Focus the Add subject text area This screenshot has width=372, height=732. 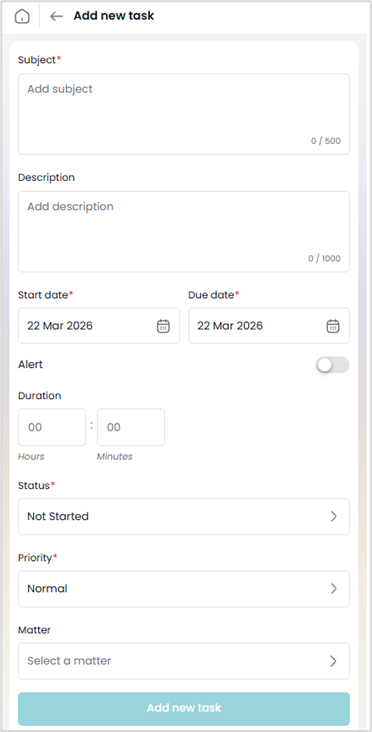tap(184, 114)
